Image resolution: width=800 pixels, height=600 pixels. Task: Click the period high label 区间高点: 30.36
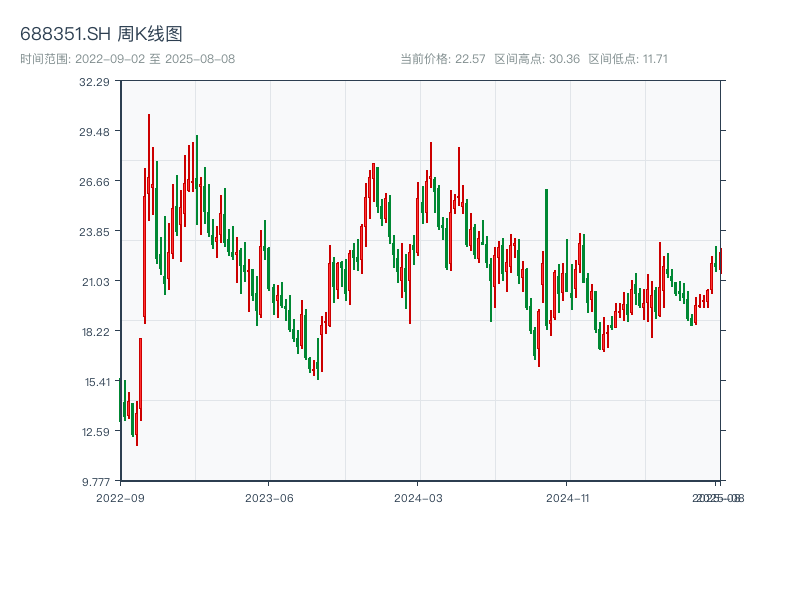tap(537, 59)
